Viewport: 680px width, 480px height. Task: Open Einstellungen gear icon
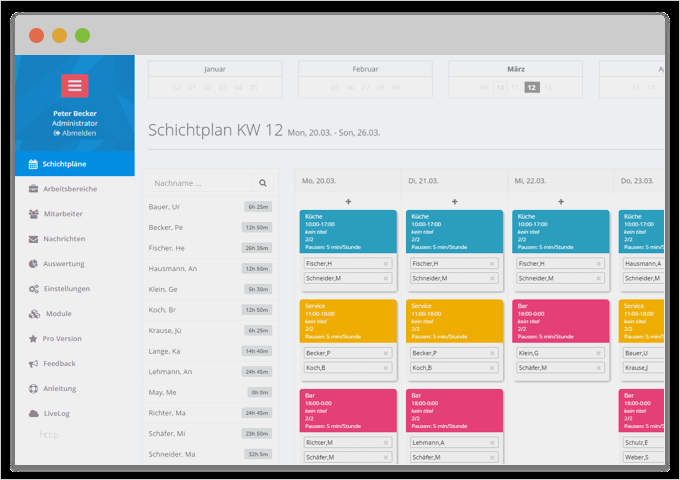pos(33,289)
